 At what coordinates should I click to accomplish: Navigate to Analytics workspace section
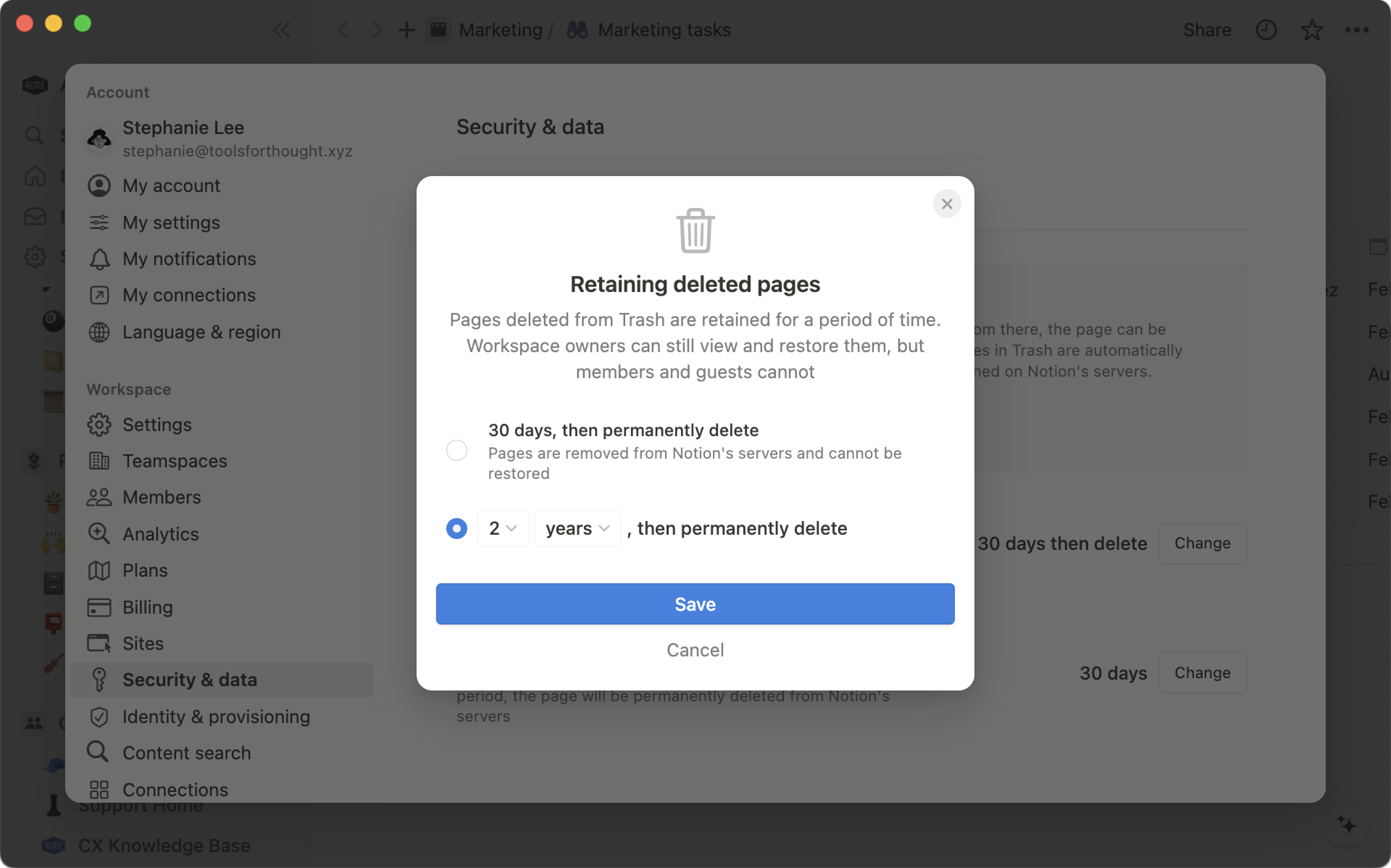coord(160,533)
